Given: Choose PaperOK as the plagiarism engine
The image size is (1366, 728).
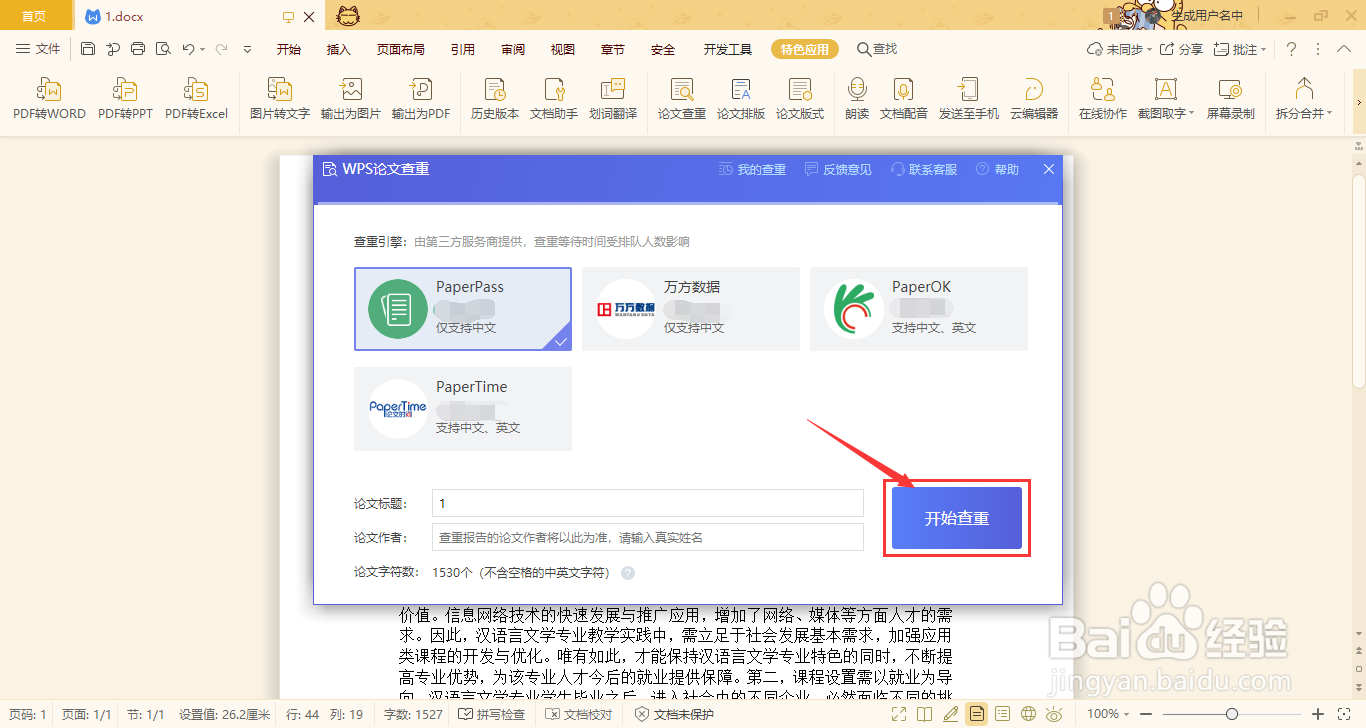Looking at the screenshot, I should [x=918, y=309].
